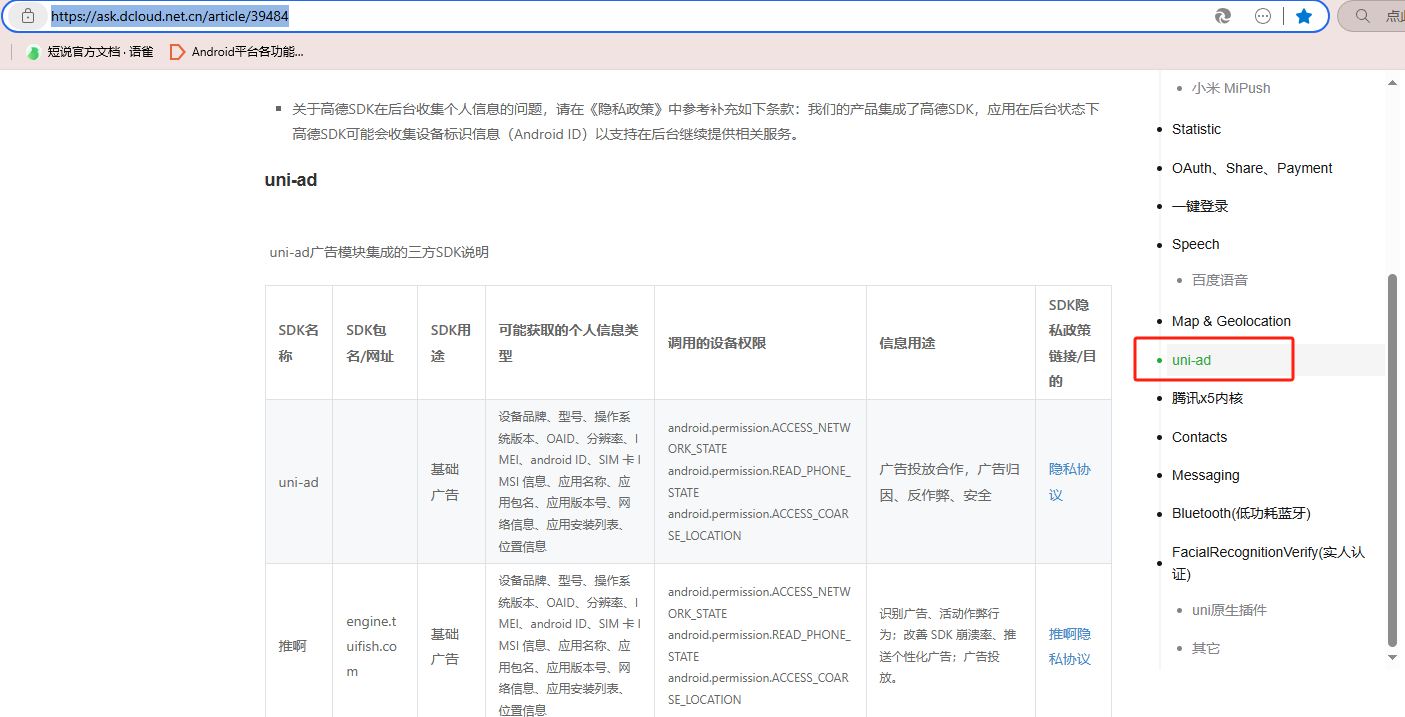Click the SDK包名/网址 column header
The image size is (1405, 717).
click(374, 343)
